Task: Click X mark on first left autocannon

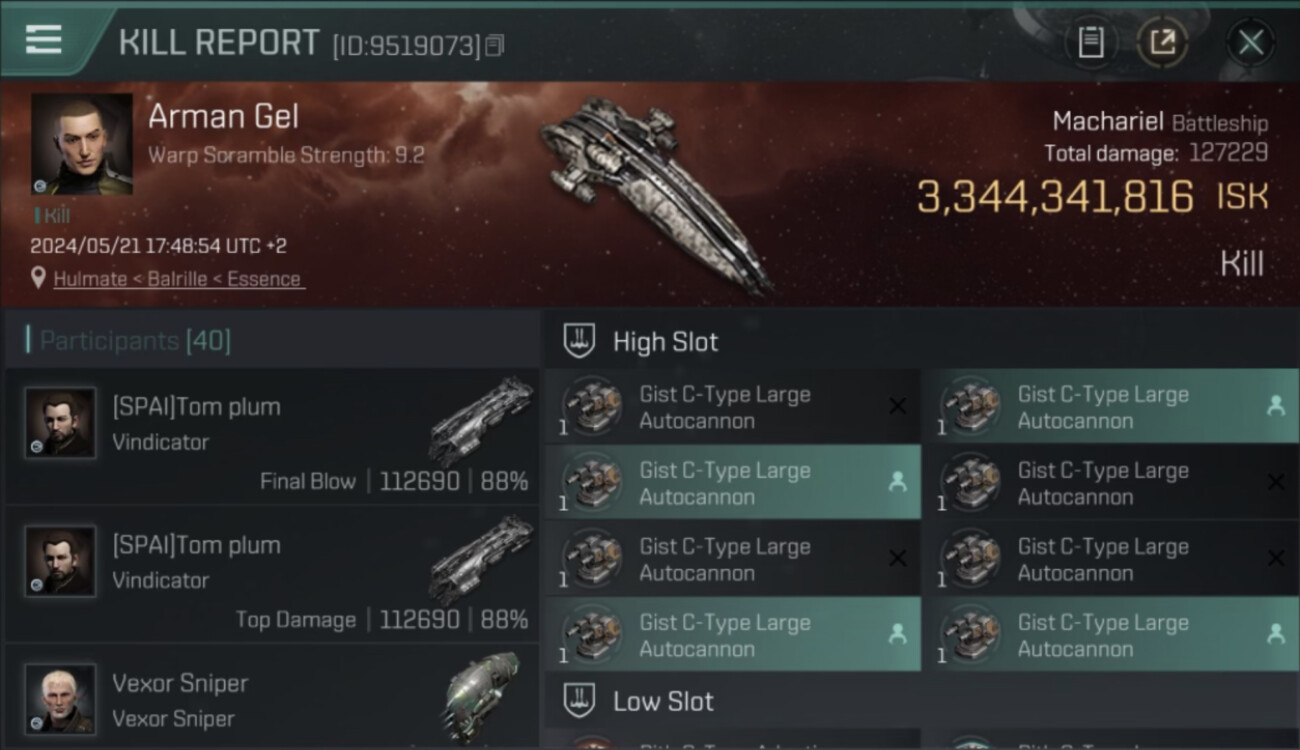Action: click(897, 406)
